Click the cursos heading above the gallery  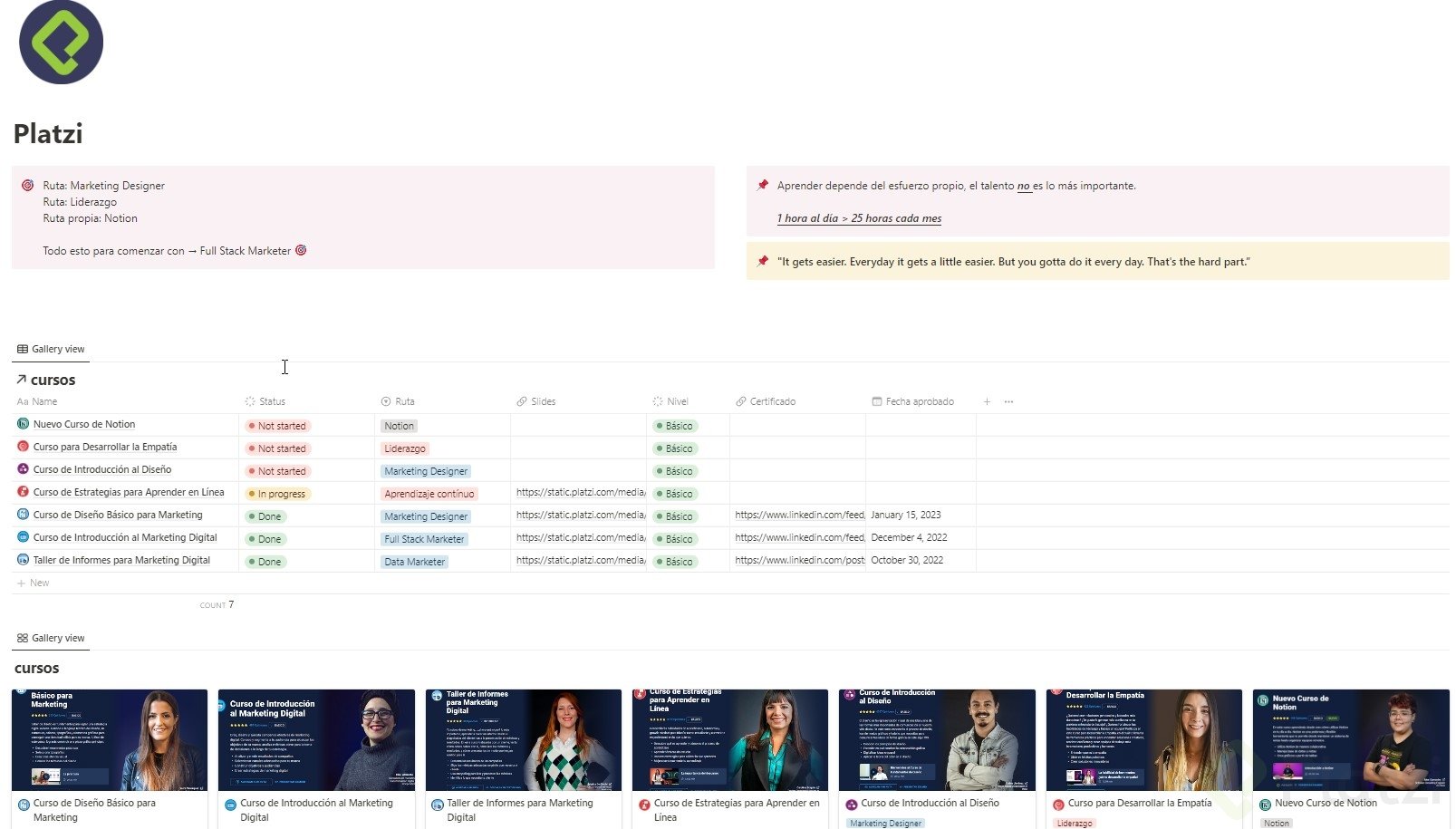click(x=36, y=669)
